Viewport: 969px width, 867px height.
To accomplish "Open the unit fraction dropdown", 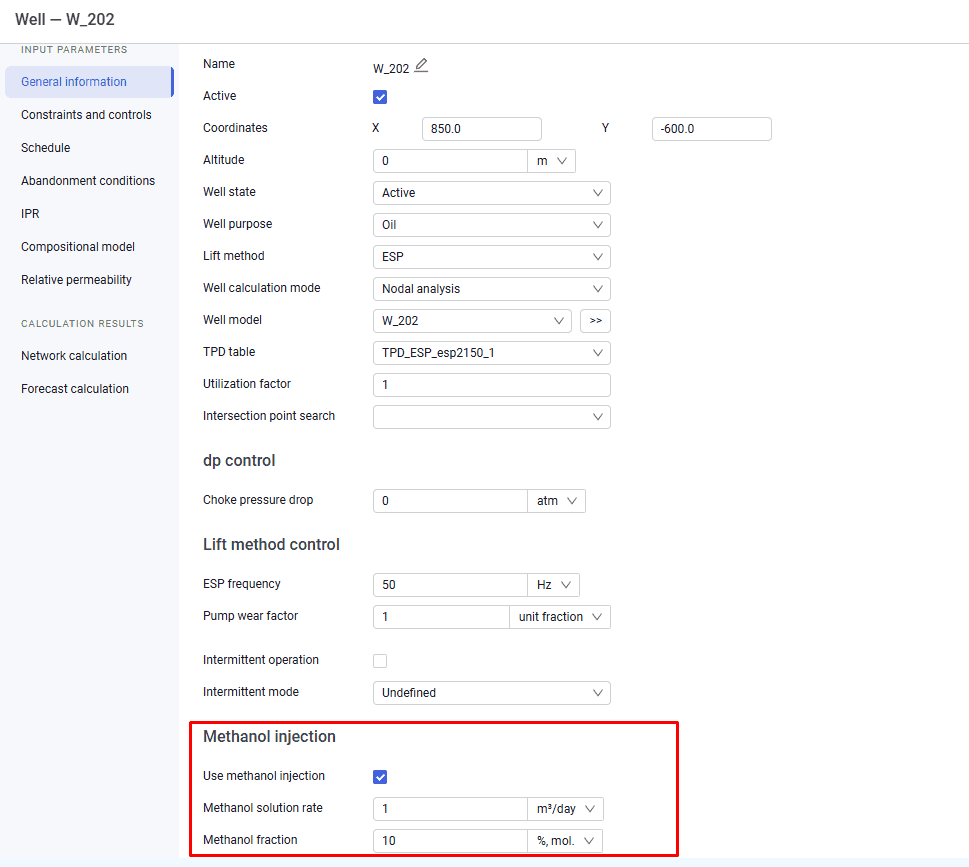I will pos(560,617).
